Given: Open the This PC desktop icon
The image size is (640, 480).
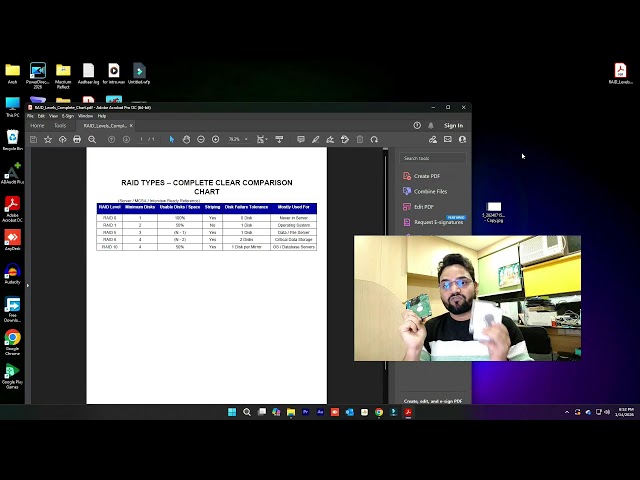Looking at the screenshot, I should click(x=13, y=107).
